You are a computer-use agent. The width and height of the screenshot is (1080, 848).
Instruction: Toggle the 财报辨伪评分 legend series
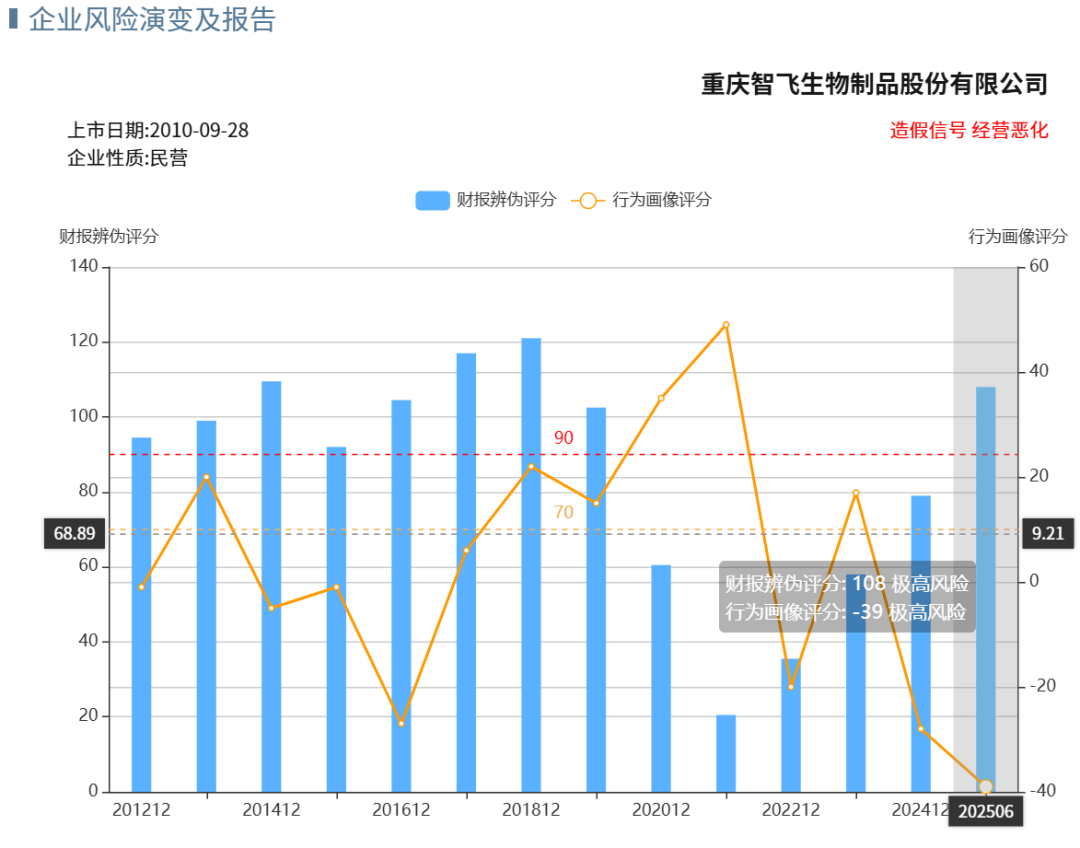point(486,200)
